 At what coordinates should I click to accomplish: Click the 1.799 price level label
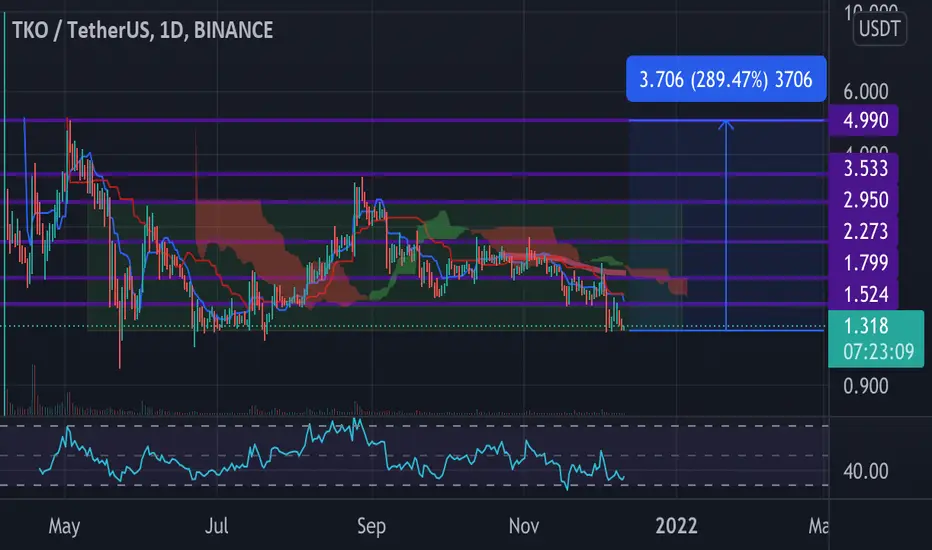[x=864, y=263]
